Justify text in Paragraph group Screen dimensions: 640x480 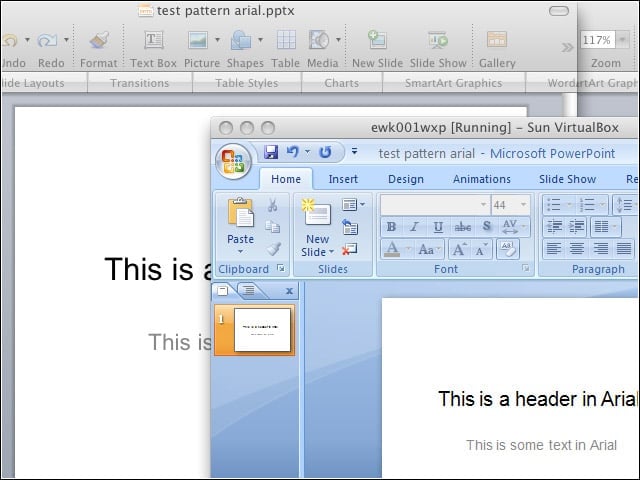point(624,249)
